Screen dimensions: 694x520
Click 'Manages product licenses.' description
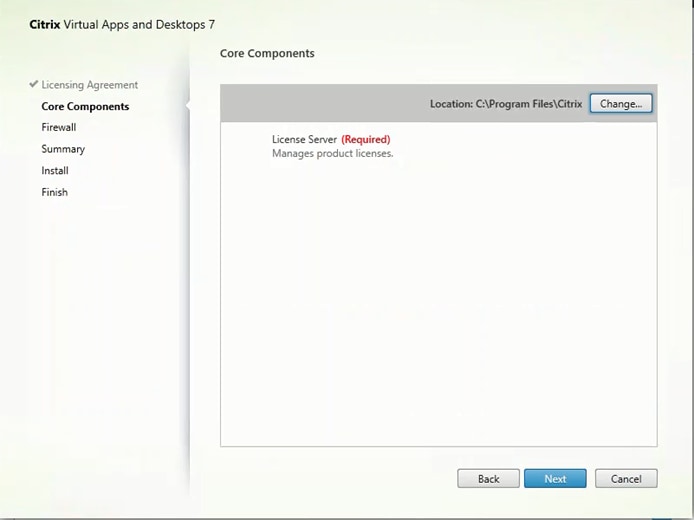pyautogui.click(x=332, y=154)
